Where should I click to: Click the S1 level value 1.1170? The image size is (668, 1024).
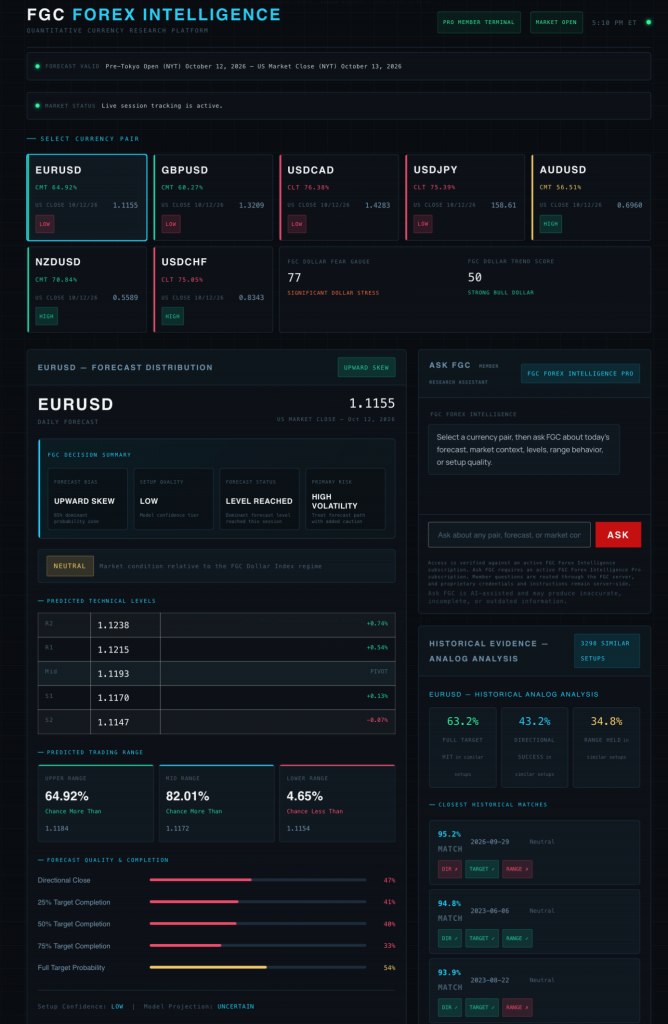pyautogui.click(x=114, y=697)
